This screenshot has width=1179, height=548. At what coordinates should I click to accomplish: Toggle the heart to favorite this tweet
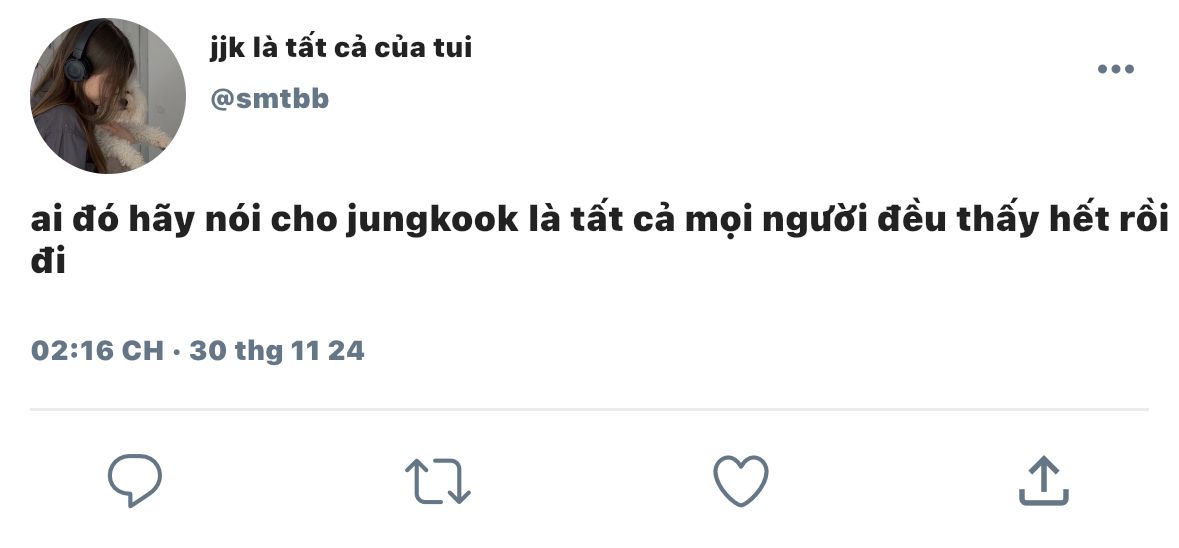741,480
